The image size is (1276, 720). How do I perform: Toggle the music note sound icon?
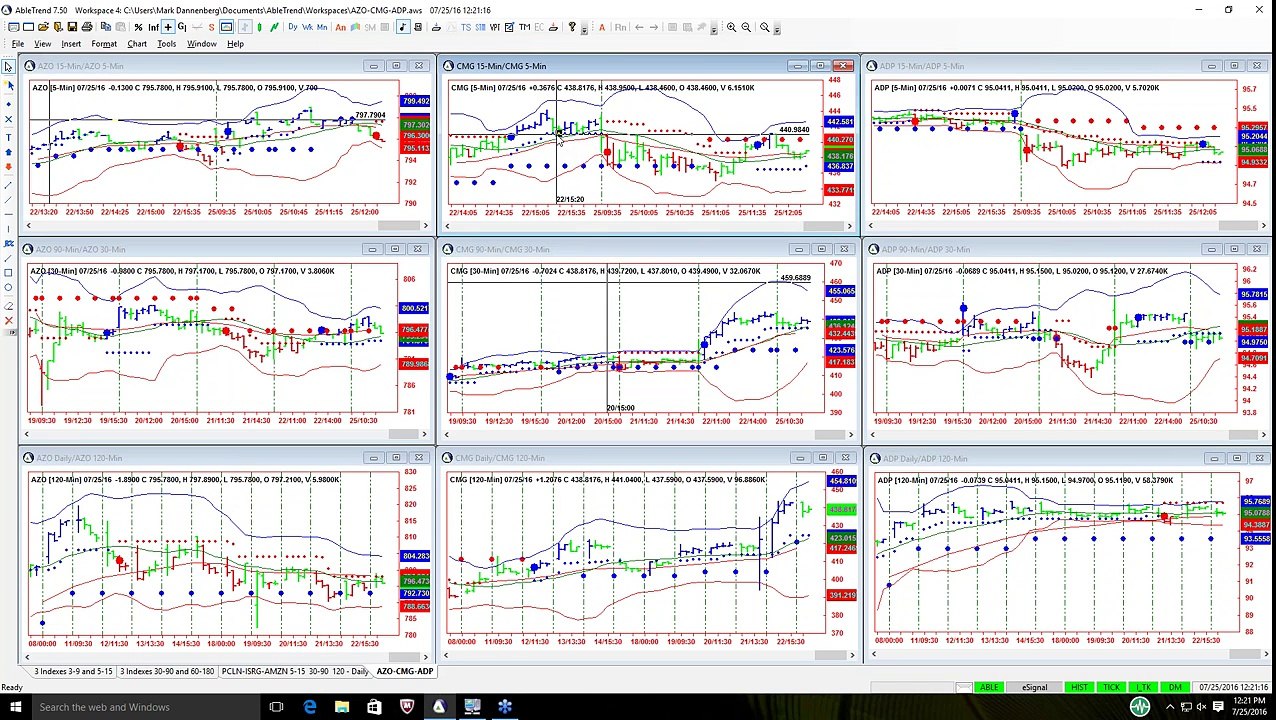[403, 27]
